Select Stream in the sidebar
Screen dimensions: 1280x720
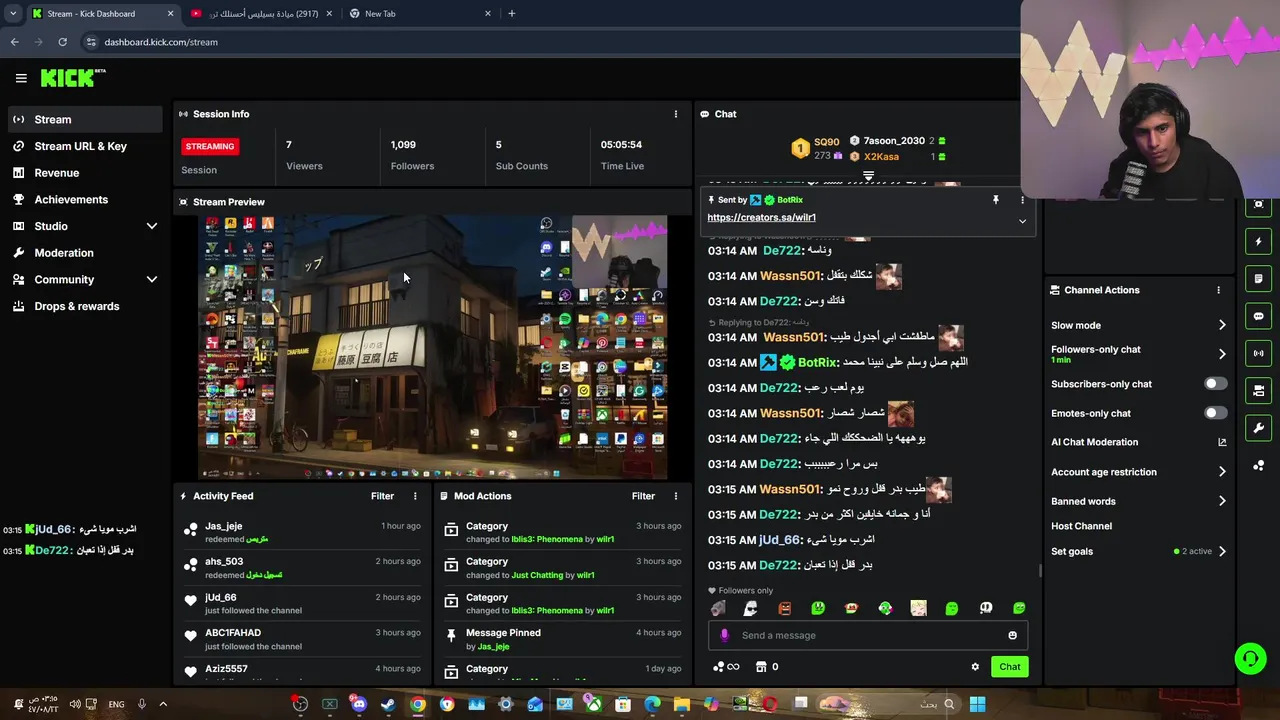pos(85,120)
